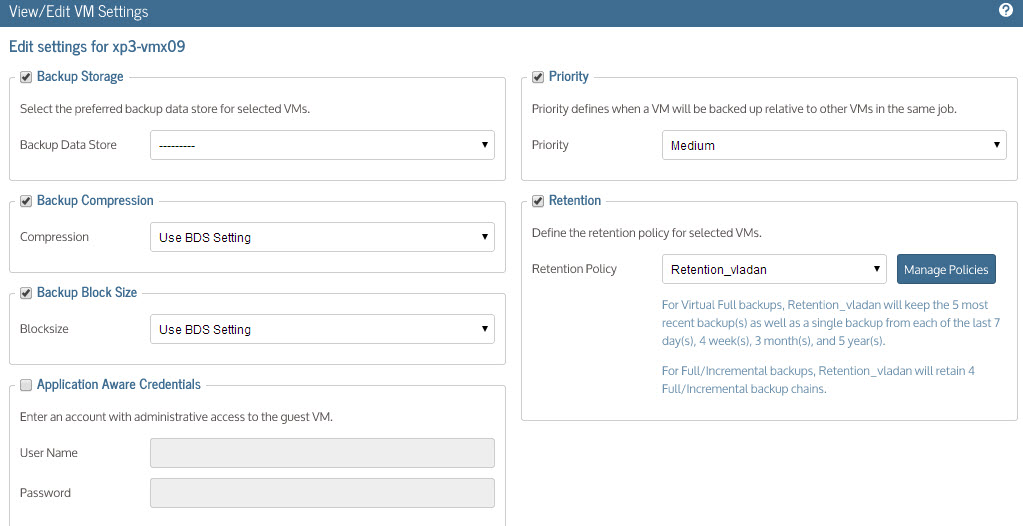1023x526 pixels.
Task: Uncheck the Backup Storage checkbox
Action: 26,77
